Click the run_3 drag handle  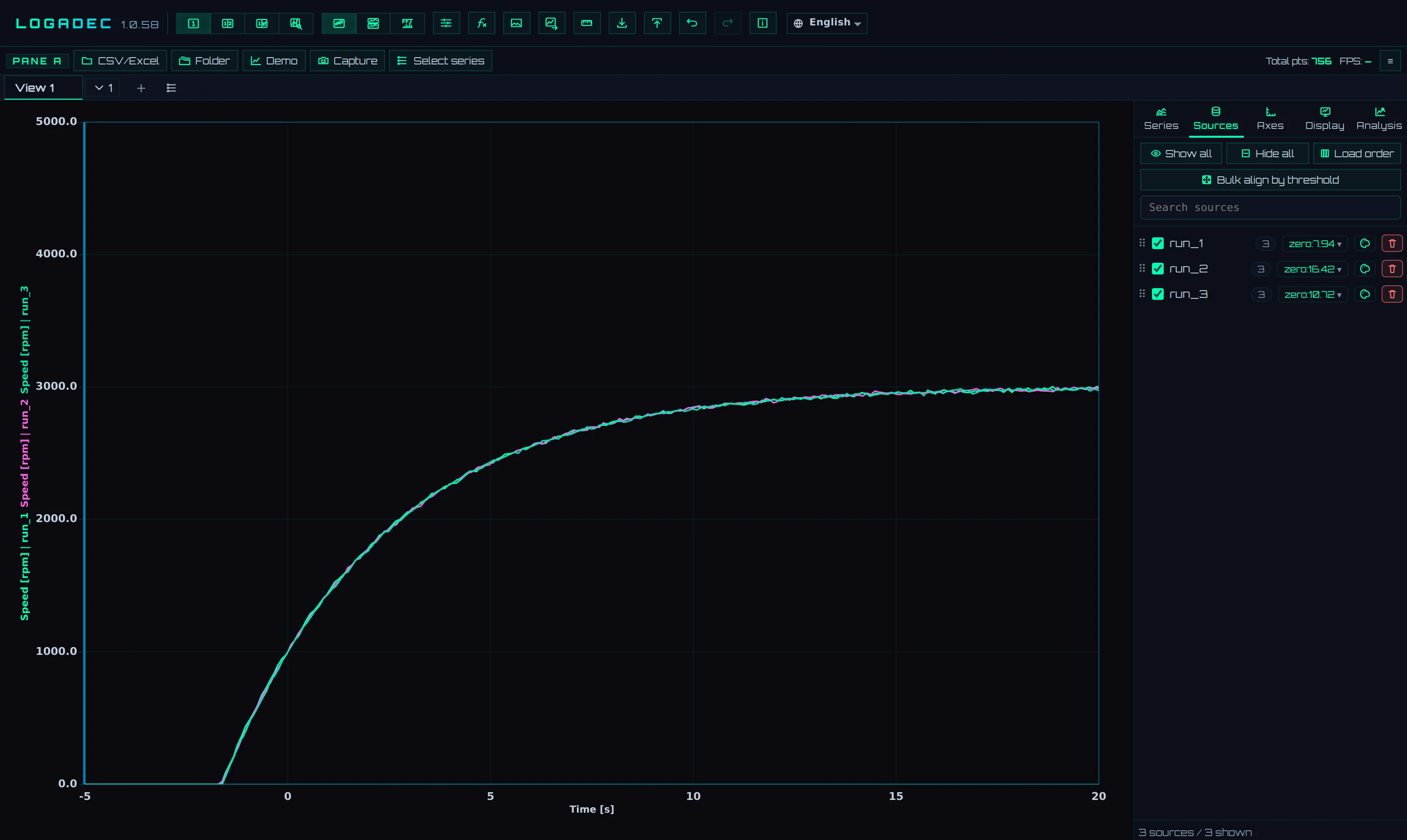coord(1142,294)
